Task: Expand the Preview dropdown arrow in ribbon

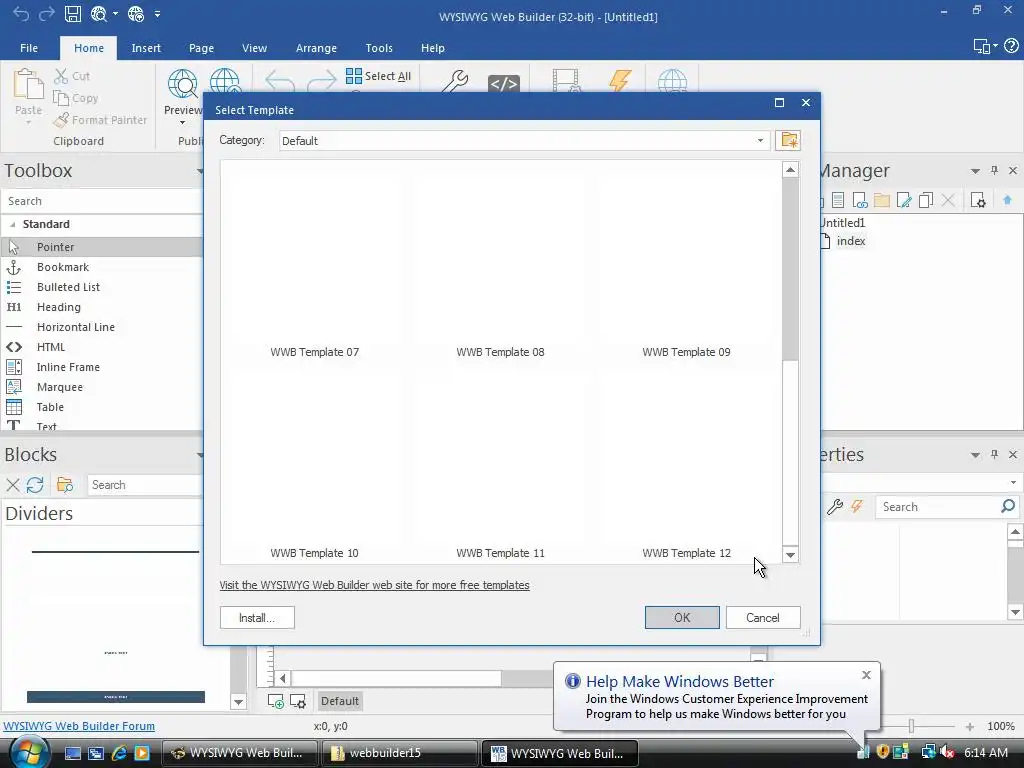Action: click(182, 122)
